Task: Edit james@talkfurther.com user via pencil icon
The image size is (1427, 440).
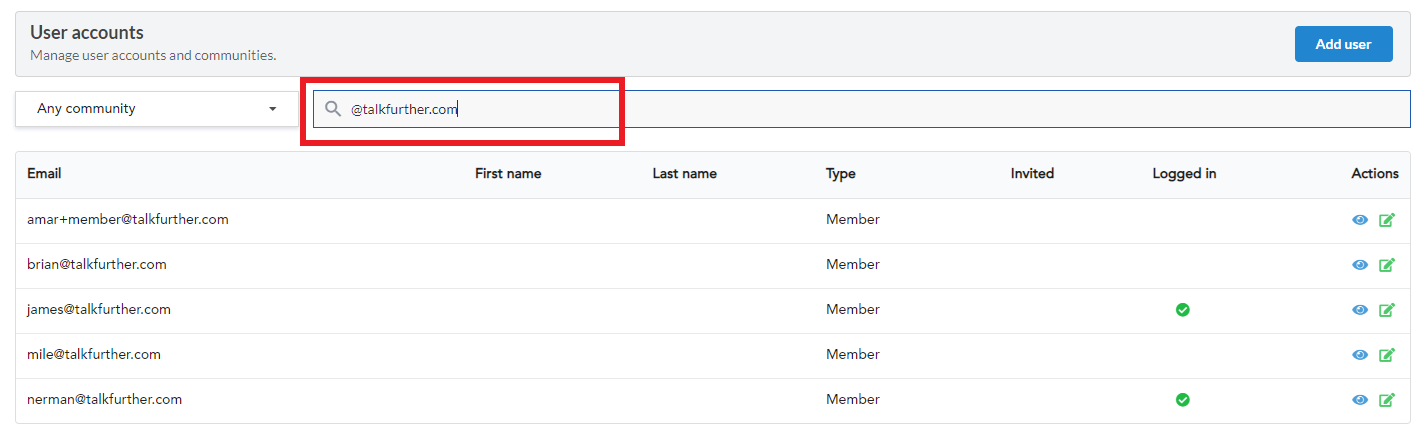Action: (x=1386, y=310)
